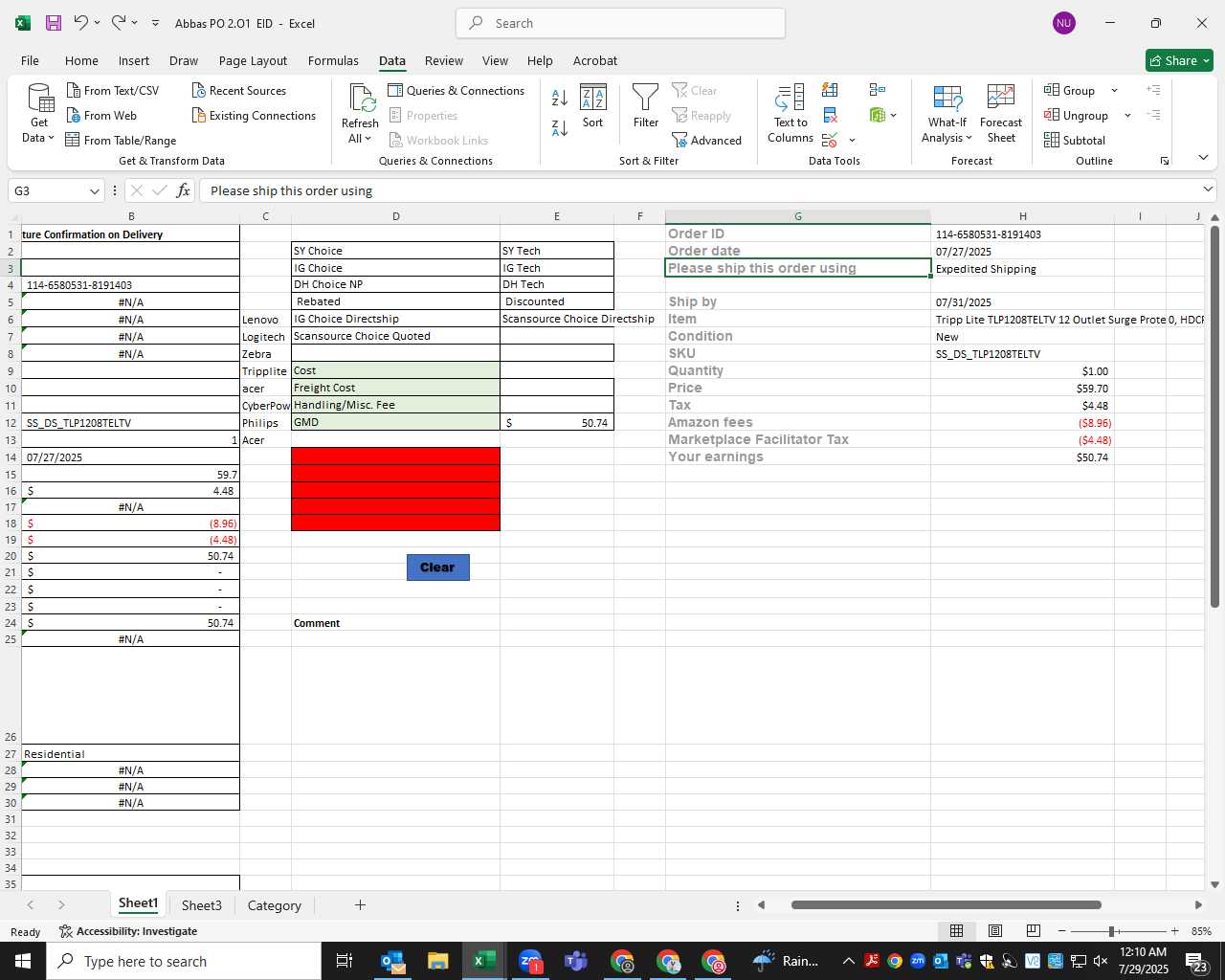This screenshot has width=1225, height=980.
Task: Click the Flash Fill icon
Action: click(830, 90)
